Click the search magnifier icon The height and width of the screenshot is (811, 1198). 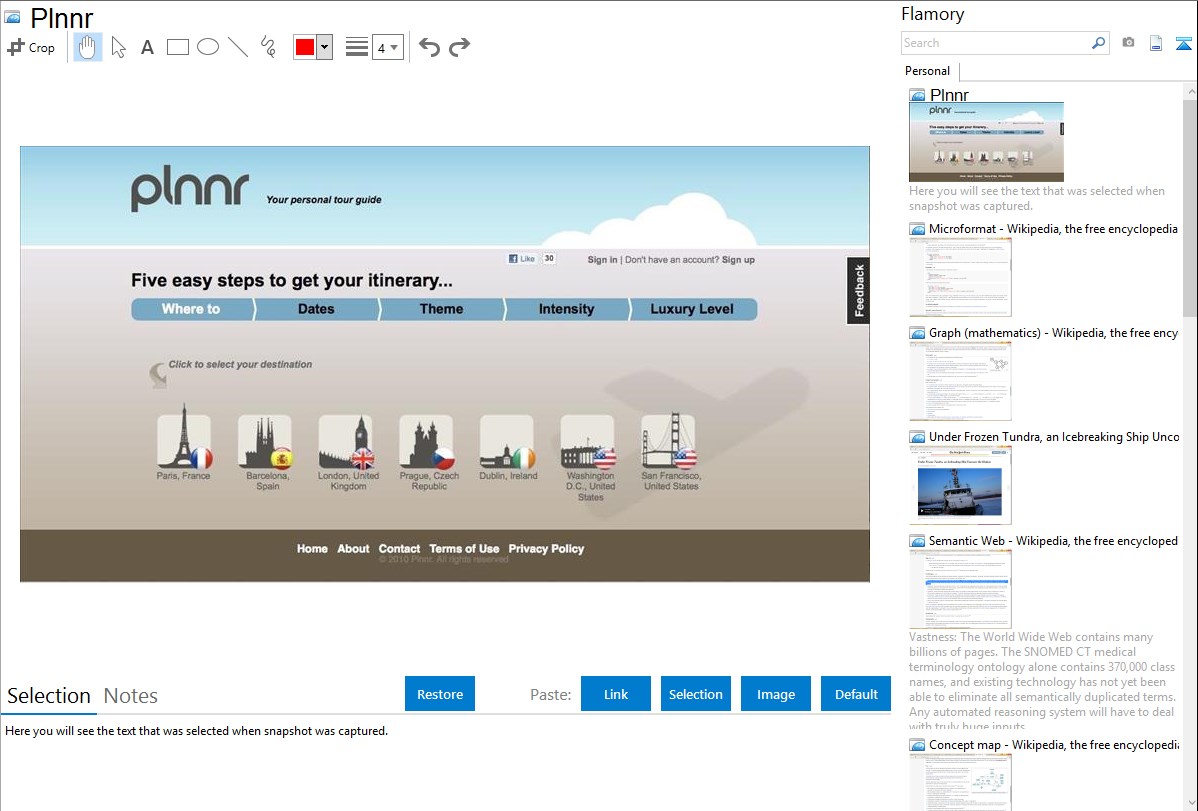click(x=1098, y=43)
